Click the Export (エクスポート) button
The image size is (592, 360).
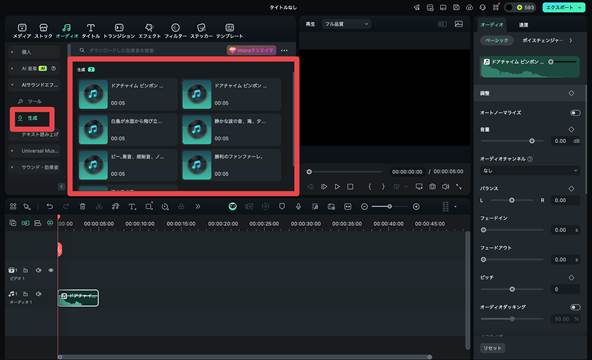(563, 7)
